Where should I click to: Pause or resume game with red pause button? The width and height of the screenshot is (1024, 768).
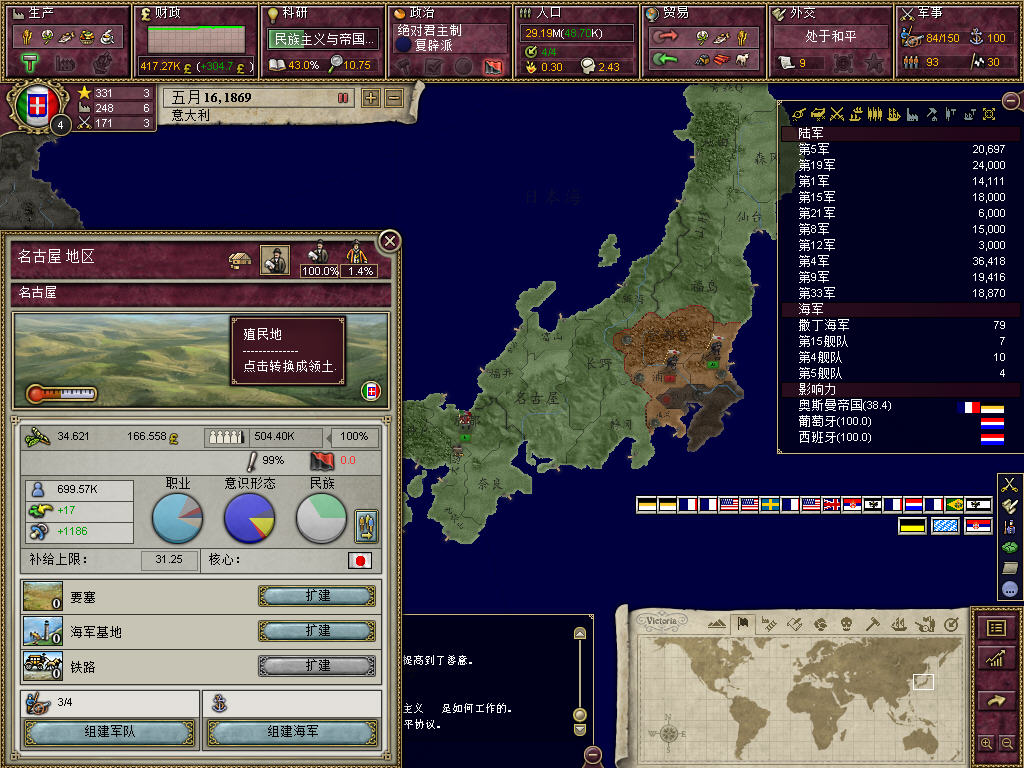[343, 98]
